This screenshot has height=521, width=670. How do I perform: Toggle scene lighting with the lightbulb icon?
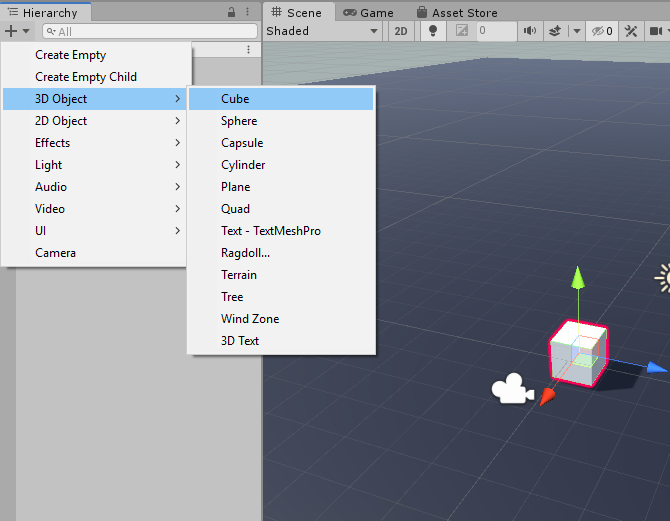tap(432, 31)
